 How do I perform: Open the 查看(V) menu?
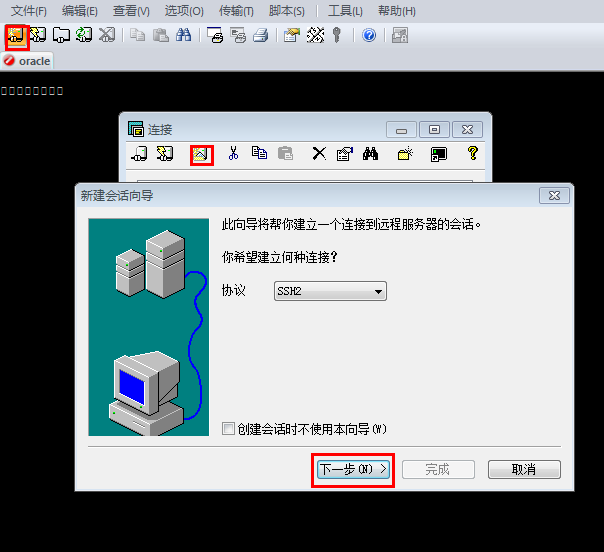point(131,11)
